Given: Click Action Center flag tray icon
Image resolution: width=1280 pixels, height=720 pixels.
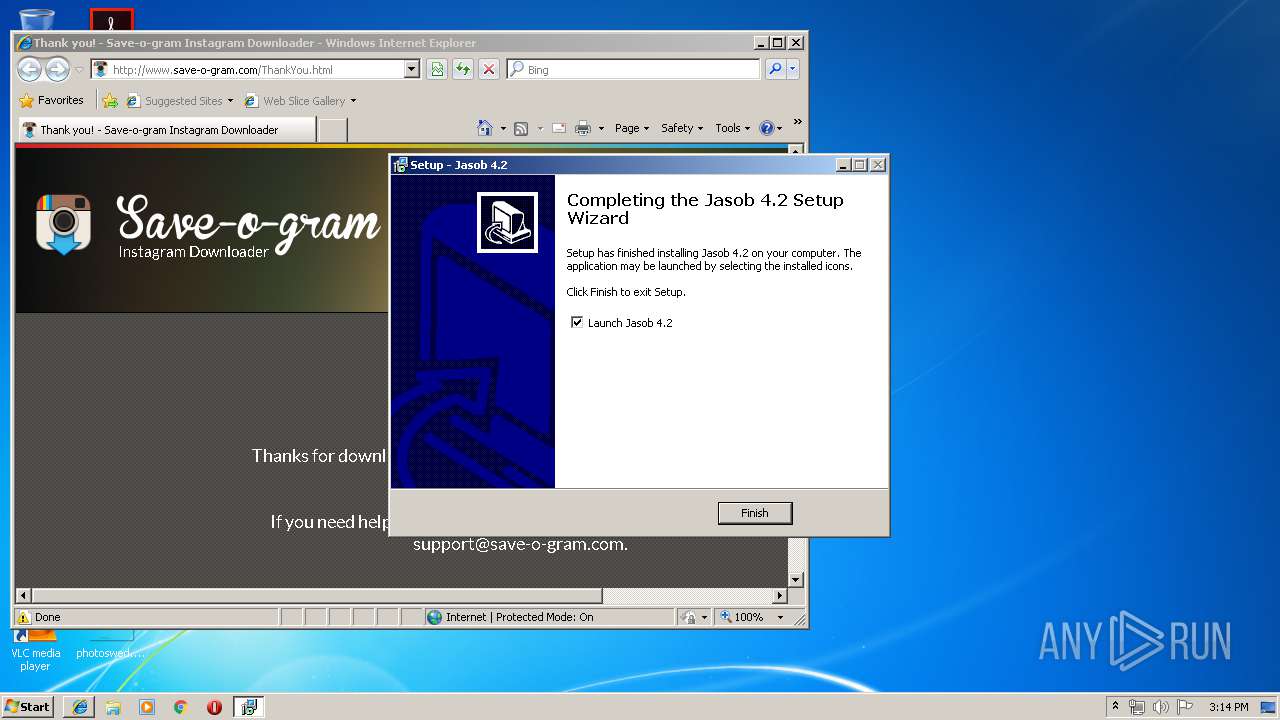Looking at the screenshot, I should [x=1185, y=707].
